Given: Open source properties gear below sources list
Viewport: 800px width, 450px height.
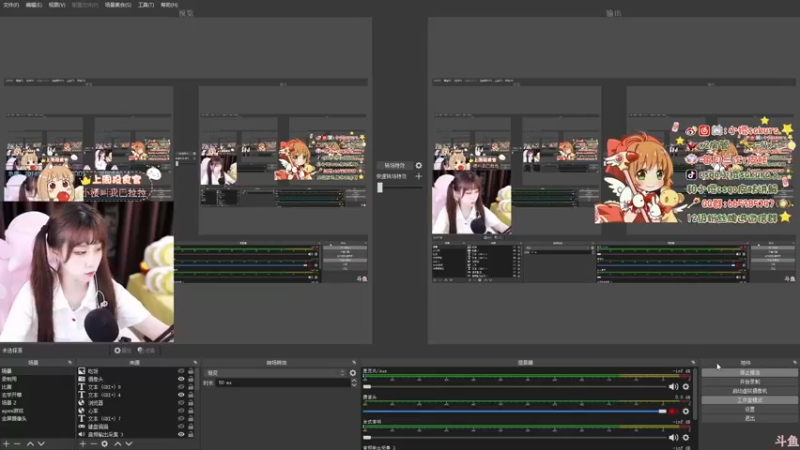Looking at the screenshot, I should pos(105,444).
